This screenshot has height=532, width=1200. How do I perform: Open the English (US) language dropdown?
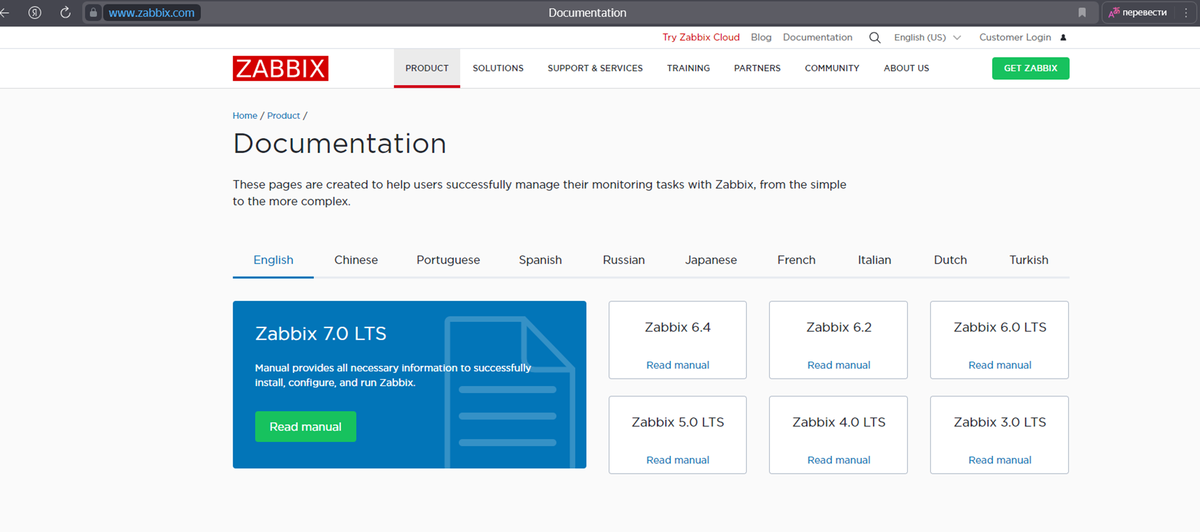(x=927, y=37)
